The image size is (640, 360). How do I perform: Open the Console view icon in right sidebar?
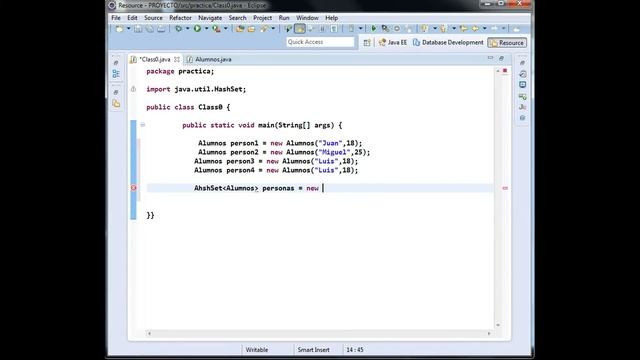(522, 85)
